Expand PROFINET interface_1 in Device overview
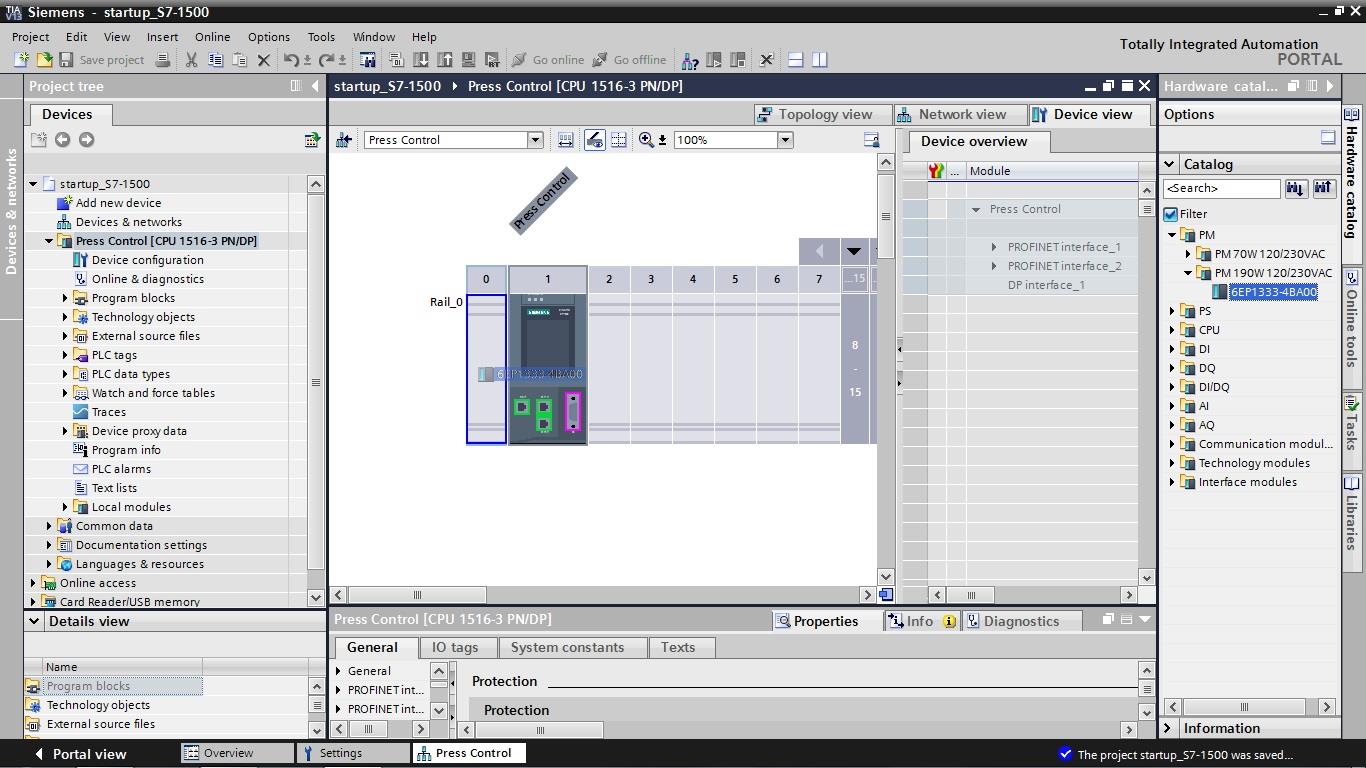1366x768 pixels. [994, 247]
